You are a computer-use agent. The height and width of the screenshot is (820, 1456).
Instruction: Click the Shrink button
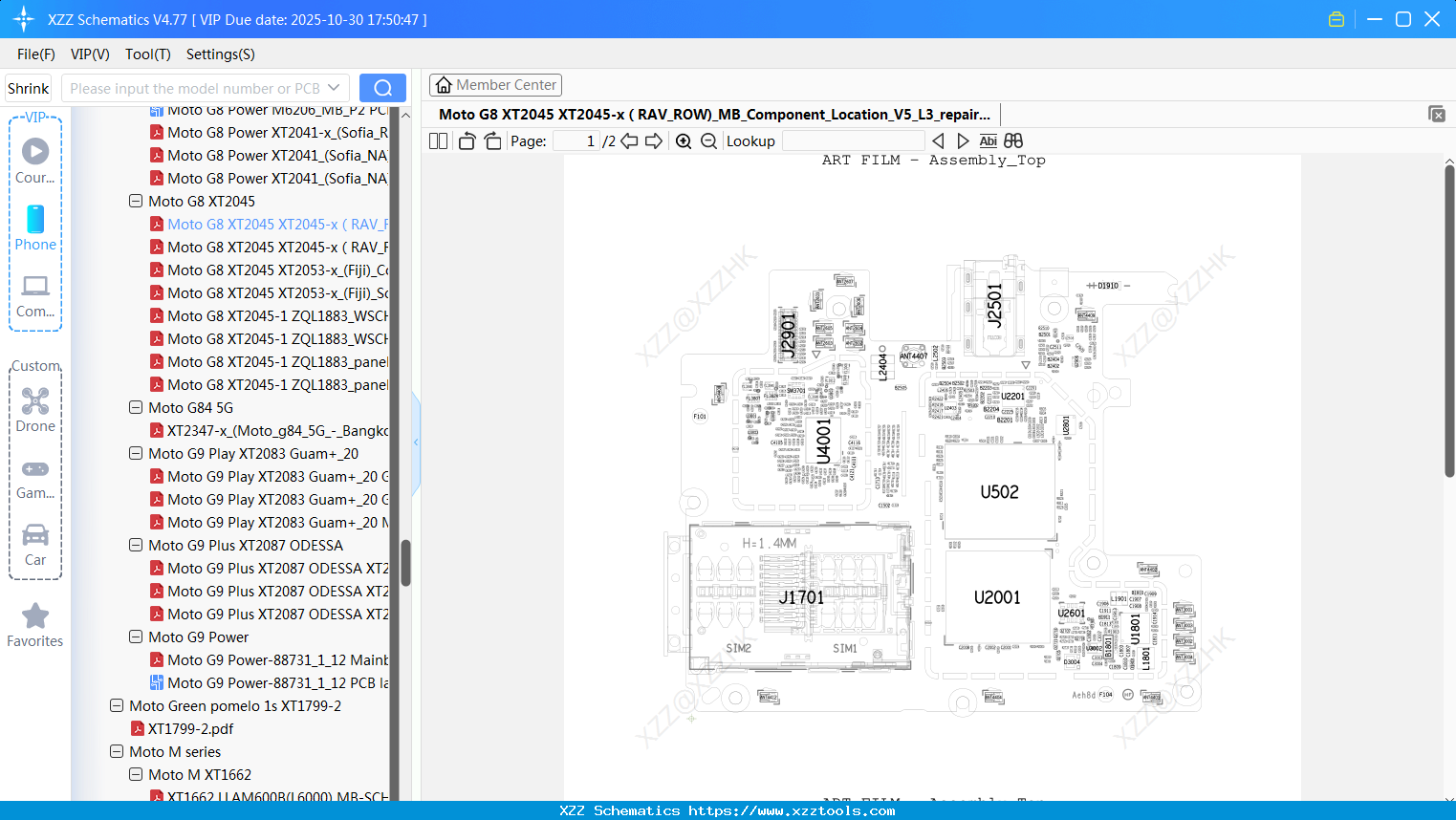(x=29, y=88)
